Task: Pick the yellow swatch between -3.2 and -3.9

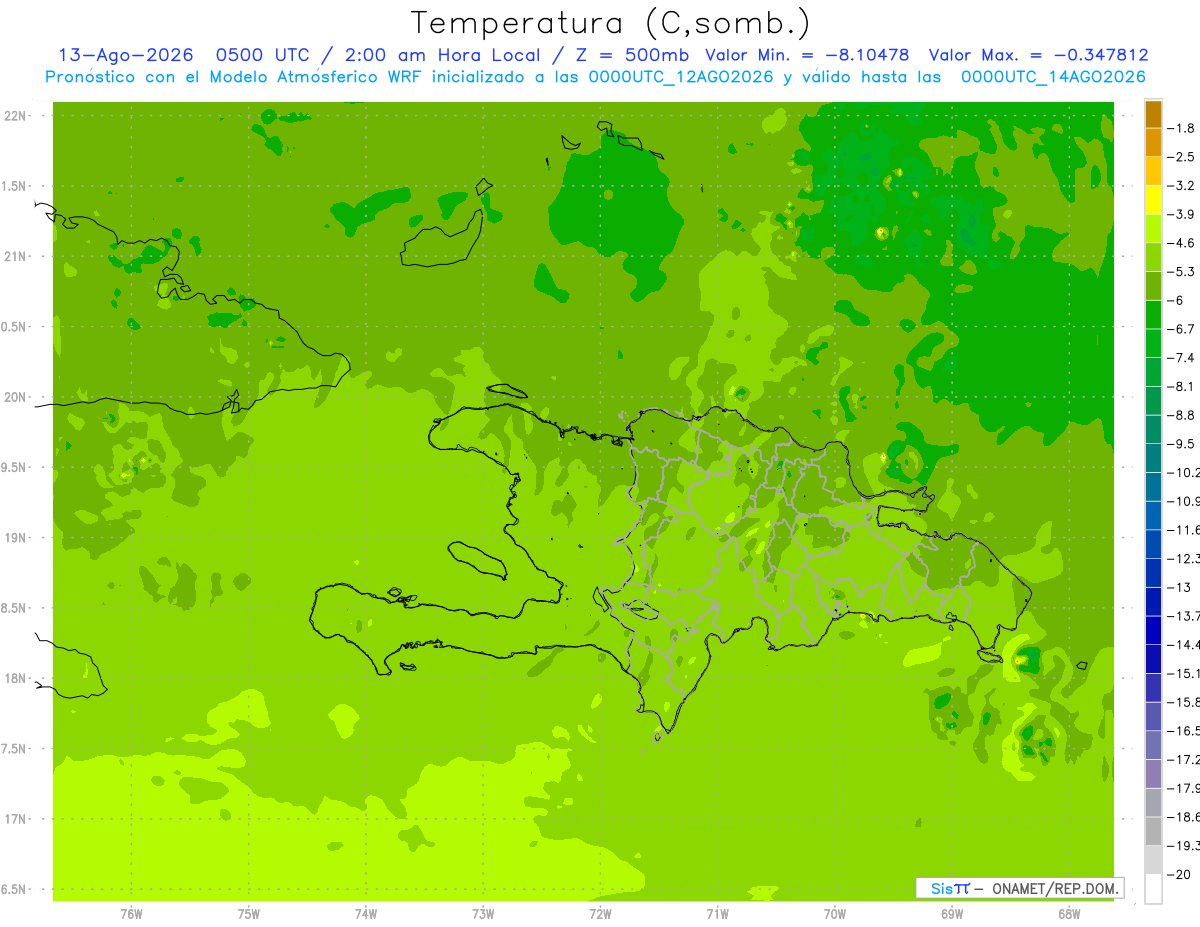Action: coord(1153,200)
